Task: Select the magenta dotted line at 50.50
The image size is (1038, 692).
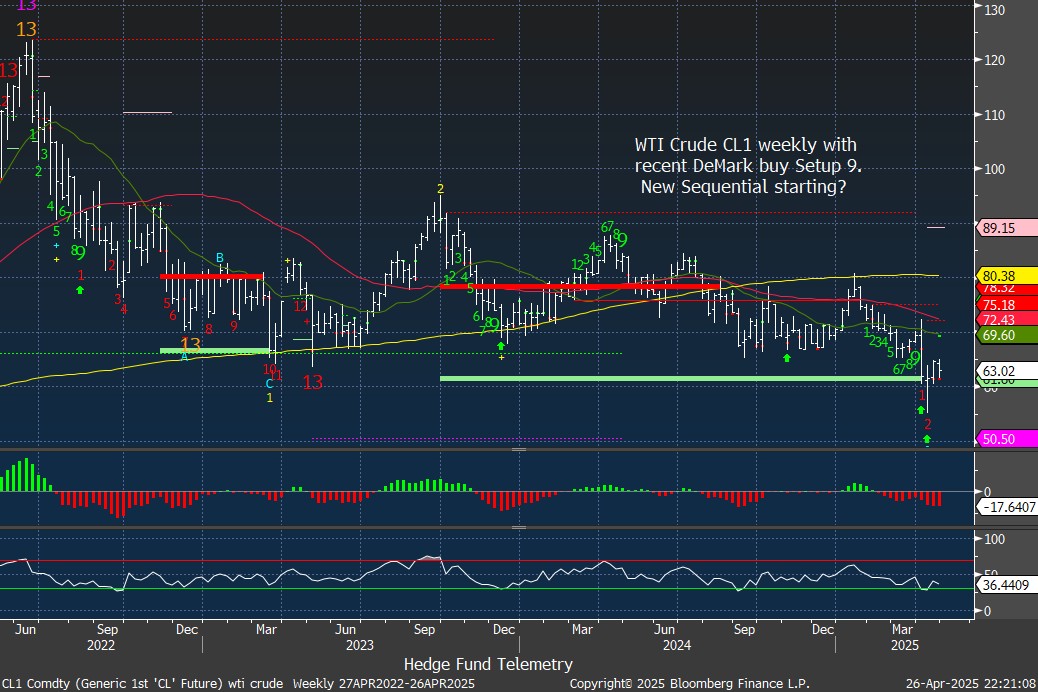Action: (467, 438)
